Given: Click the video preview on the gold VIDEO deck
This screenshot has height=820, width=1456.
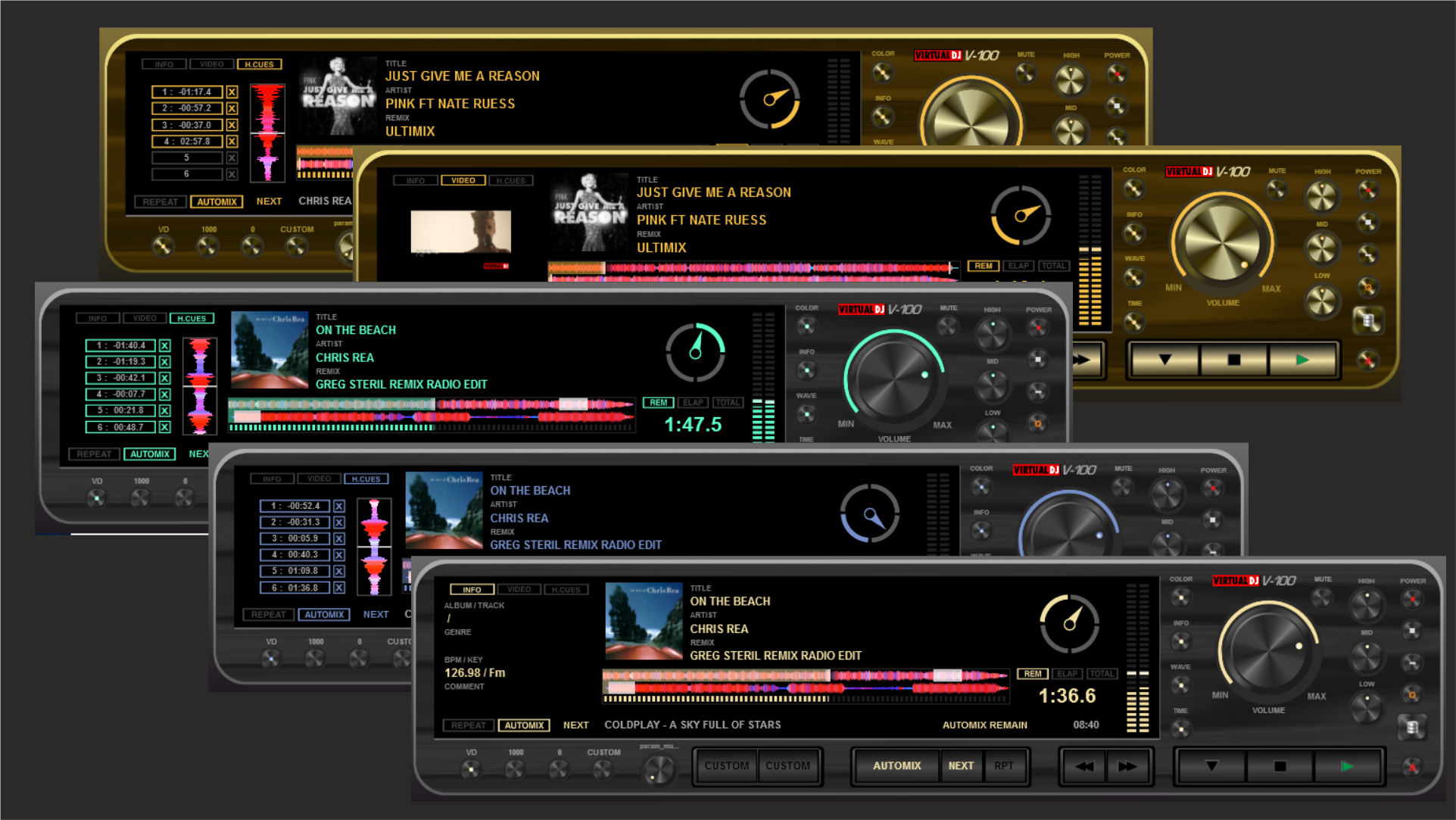Looking at the screenshot, I should 460,232.
